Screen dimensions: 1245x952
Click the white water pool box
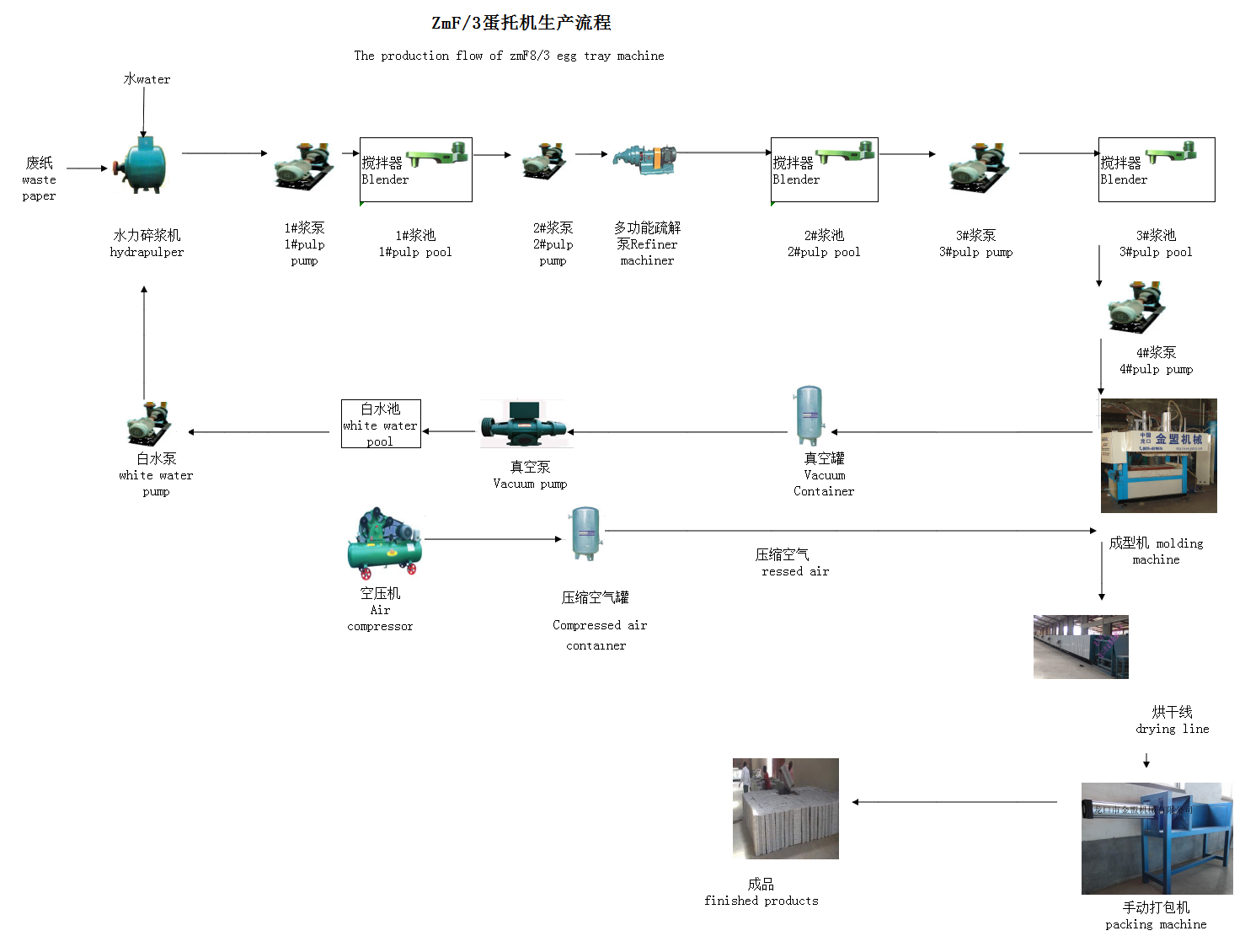tap(380, 424)
